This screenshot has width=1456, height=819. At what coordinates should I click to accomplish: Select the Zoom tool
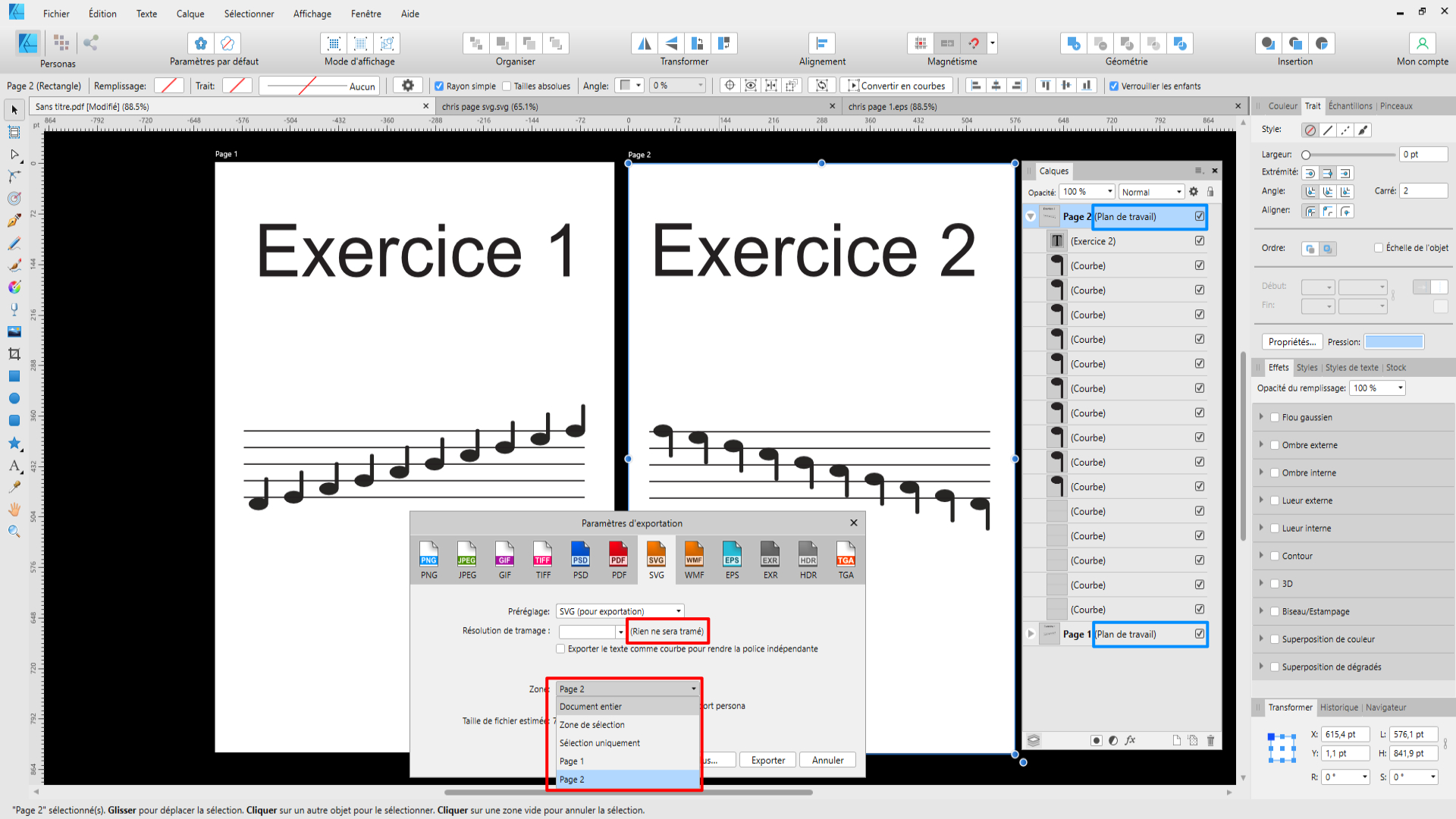(x=14, y=532)
